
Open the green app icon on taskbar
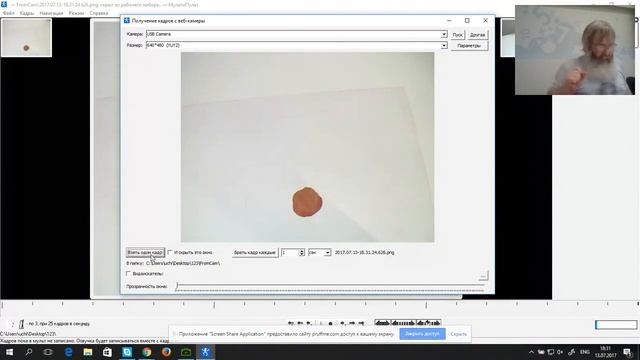tap(186, 352)
